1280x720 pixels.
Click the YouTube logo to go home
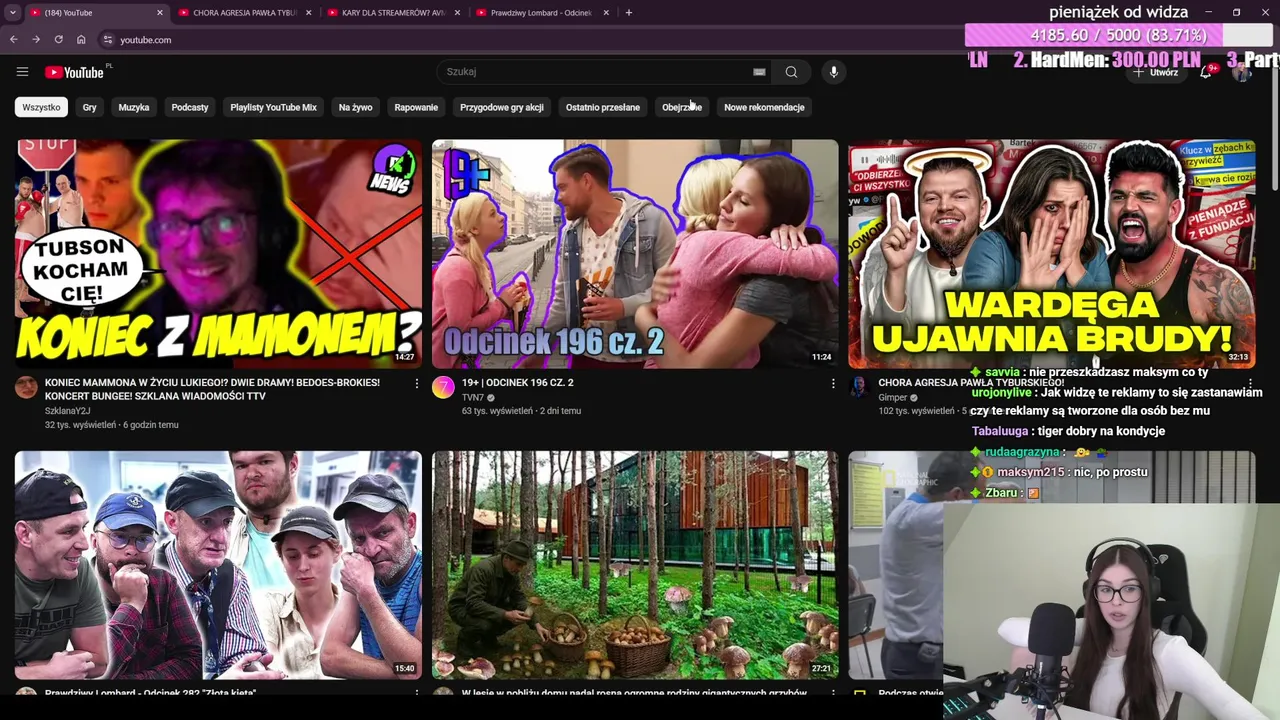coord(74,72)
